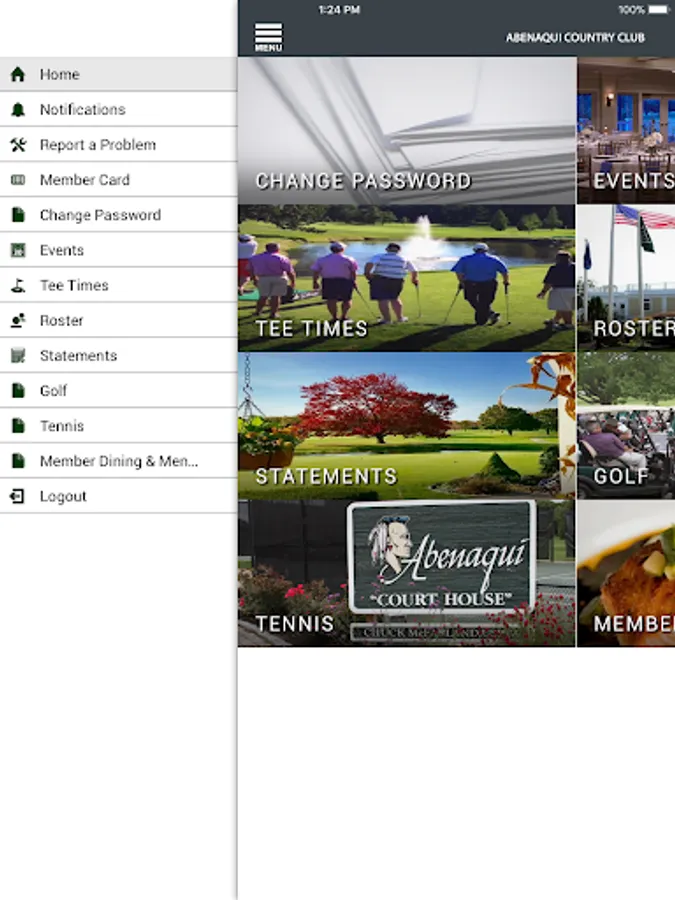Click the Report a Problem tools icon
The height and width of the screenshot is (900, 675).
coord(18,145)
